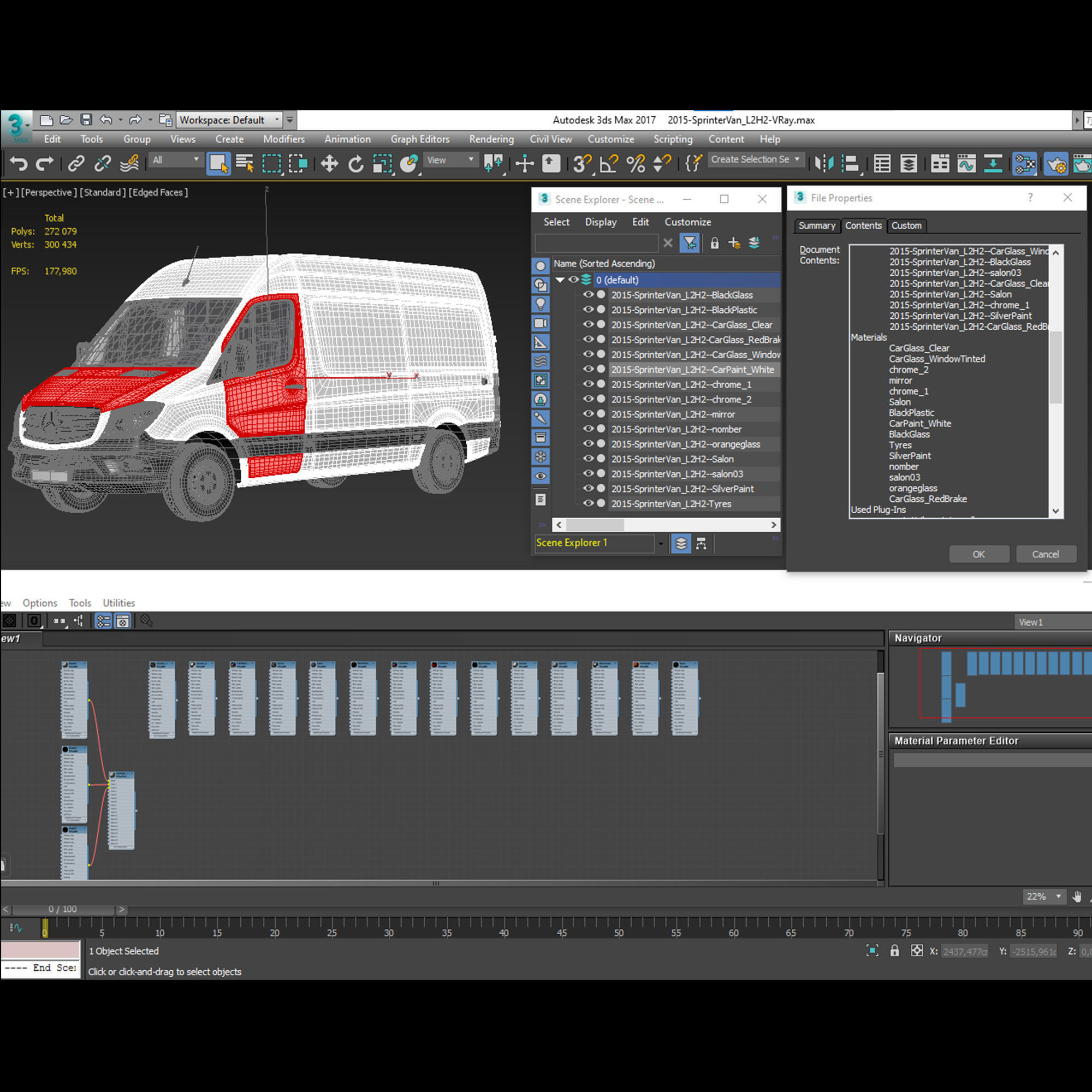Toggle the Angle Snap icon

click(609, 164)
